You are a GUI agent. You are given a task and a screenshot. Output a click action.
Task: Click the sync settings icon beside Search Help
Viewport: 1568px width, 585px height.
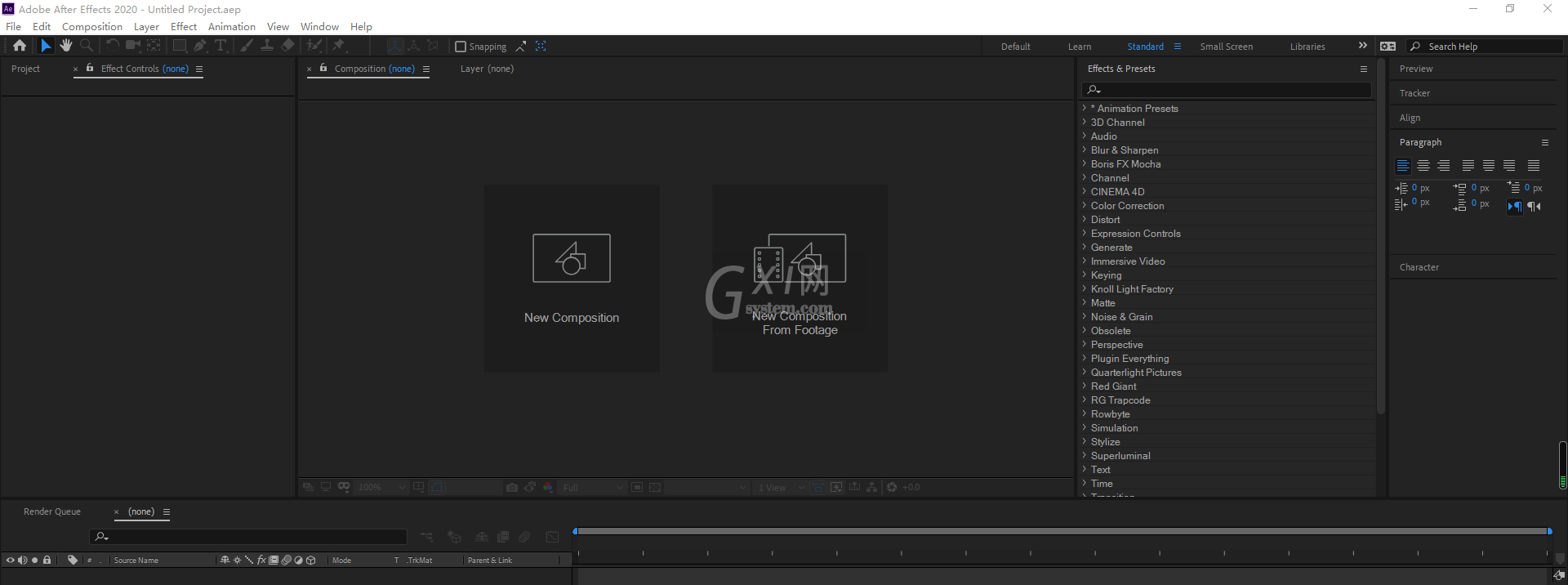click(x=1388, y=47)
